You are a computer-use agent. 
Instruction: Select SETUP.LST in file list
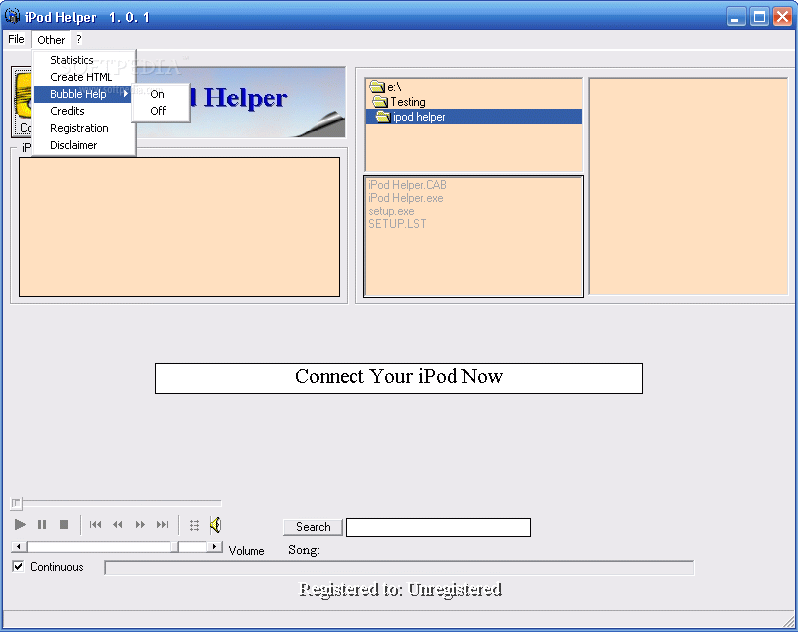tap(397, 224)
